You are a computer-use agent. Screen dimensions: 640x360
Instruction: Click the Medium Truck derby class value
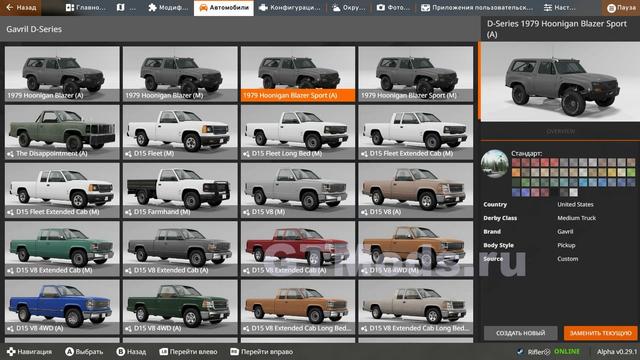tap(576, 218)
